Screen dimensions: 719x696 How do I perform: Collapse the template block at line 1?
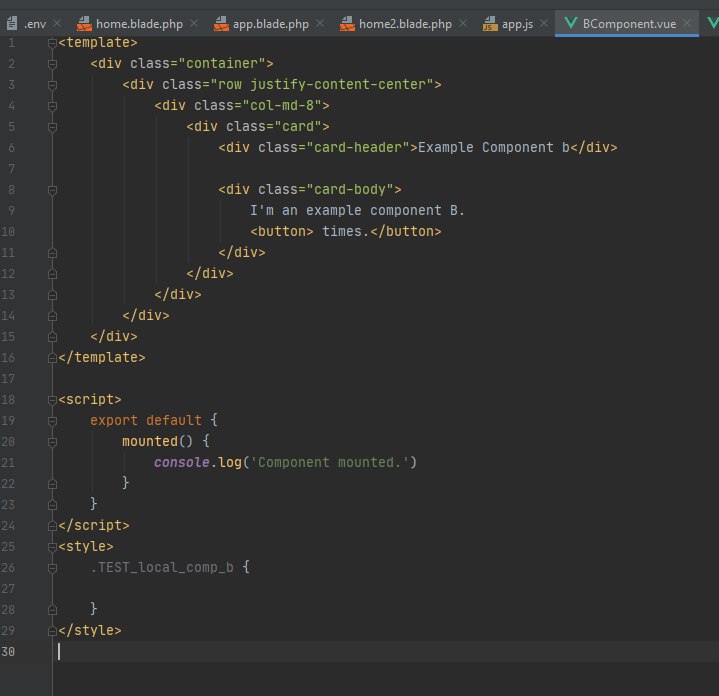tap(52, 43)
